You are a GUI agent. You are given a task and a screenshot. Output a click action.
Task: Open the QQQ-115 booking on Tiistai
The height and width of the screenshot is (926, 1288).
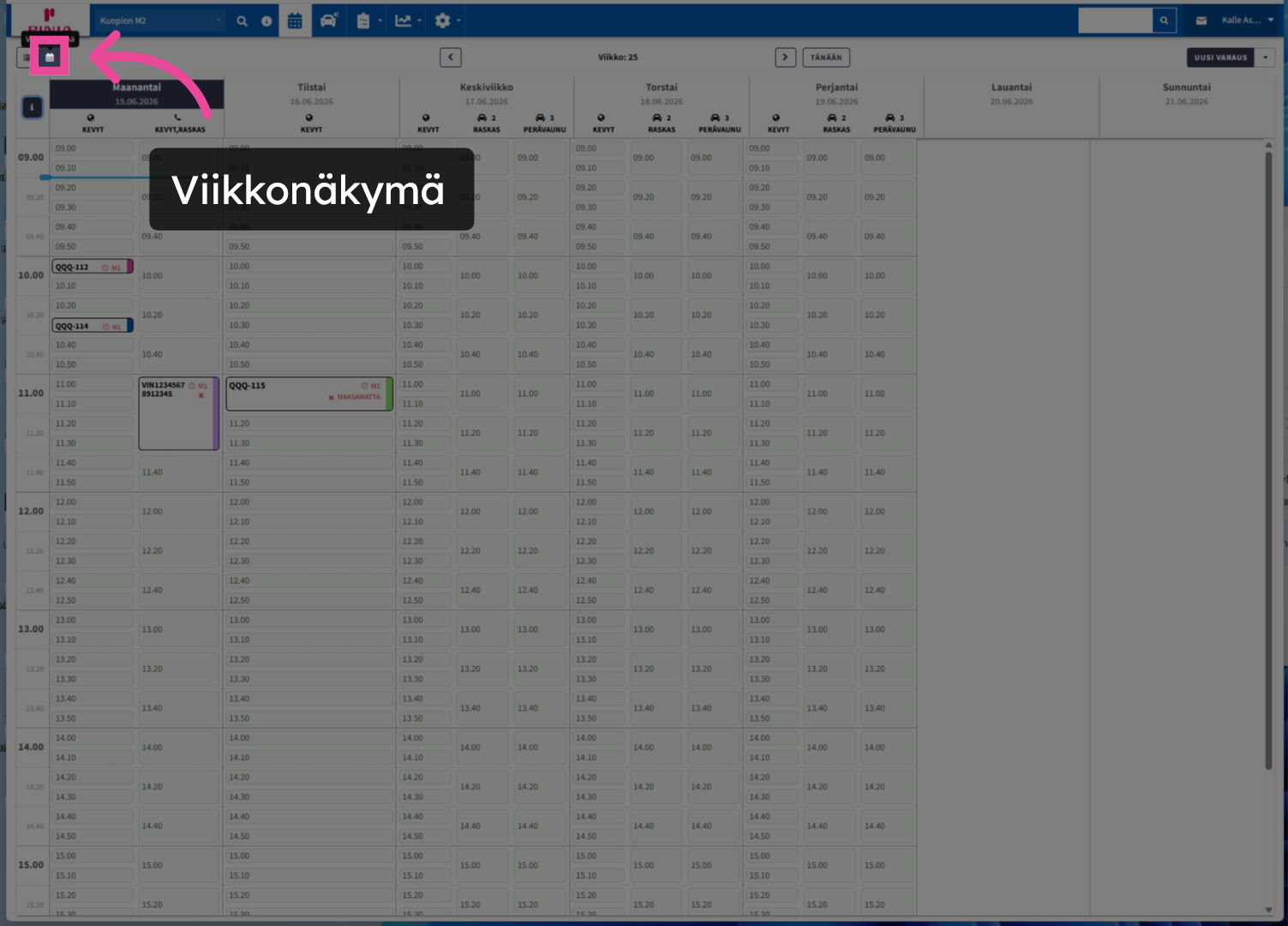pyautogui.click(x=309, y=394)
